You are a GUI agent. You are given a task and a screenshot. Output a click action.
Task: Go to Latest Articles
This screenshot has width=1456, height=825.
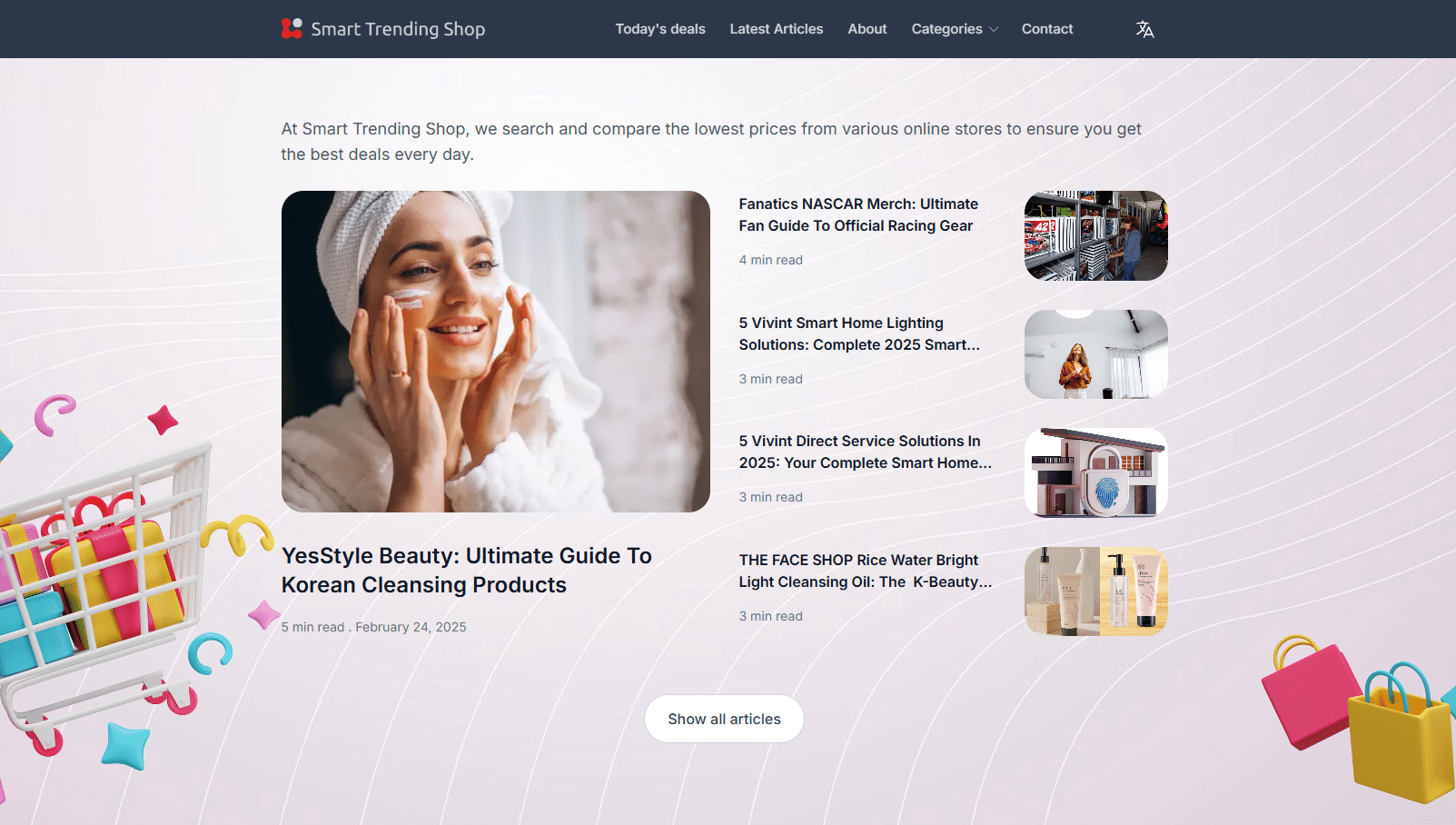(776, 29)
